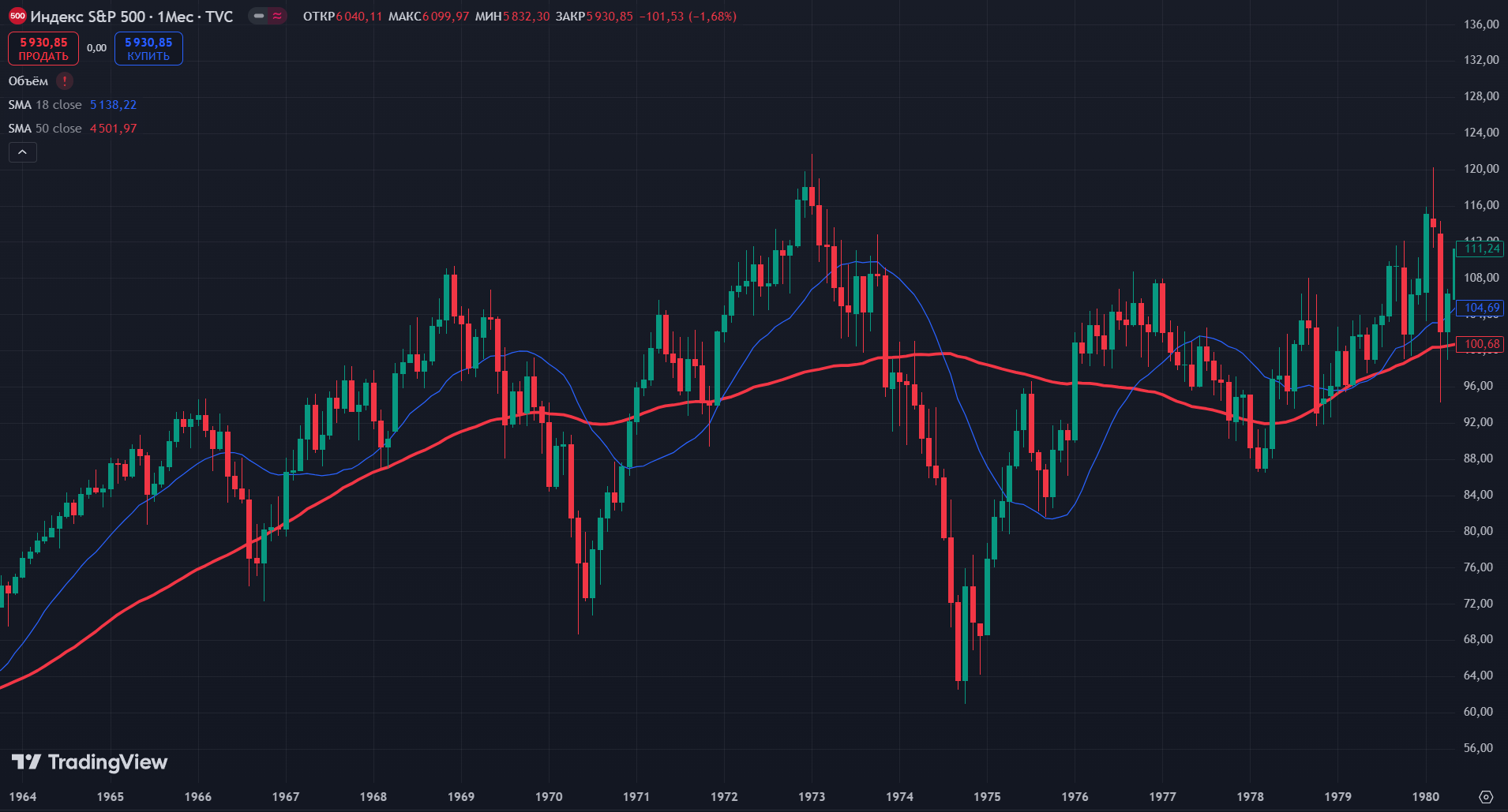1508x812 pixels.
Task: Select the SMA 18 close indicator legend
Action: click(45, 105)
